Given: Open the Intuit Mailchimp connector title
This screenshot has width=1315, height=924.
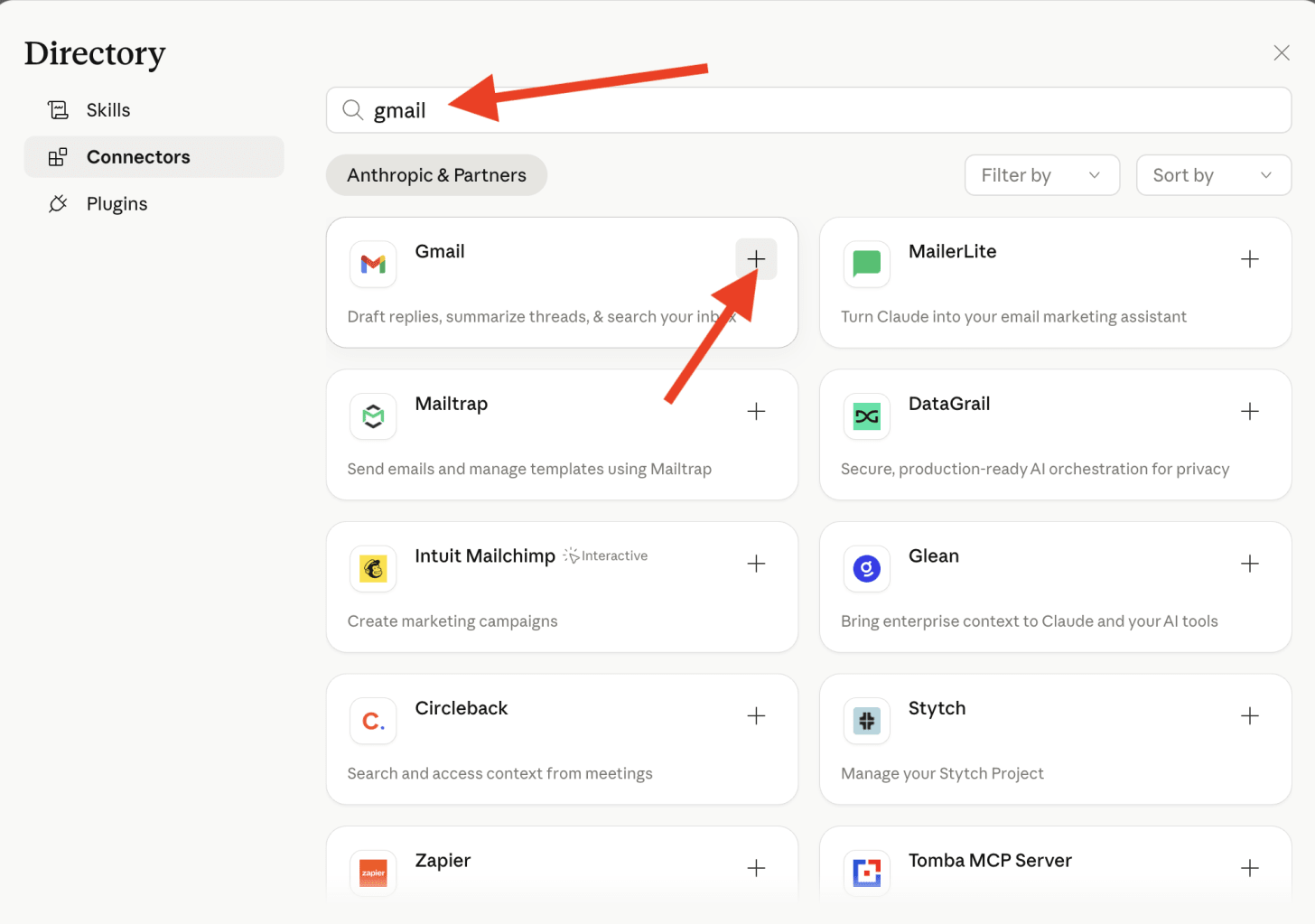Looking at the screenshot, I should coord(485,556).
